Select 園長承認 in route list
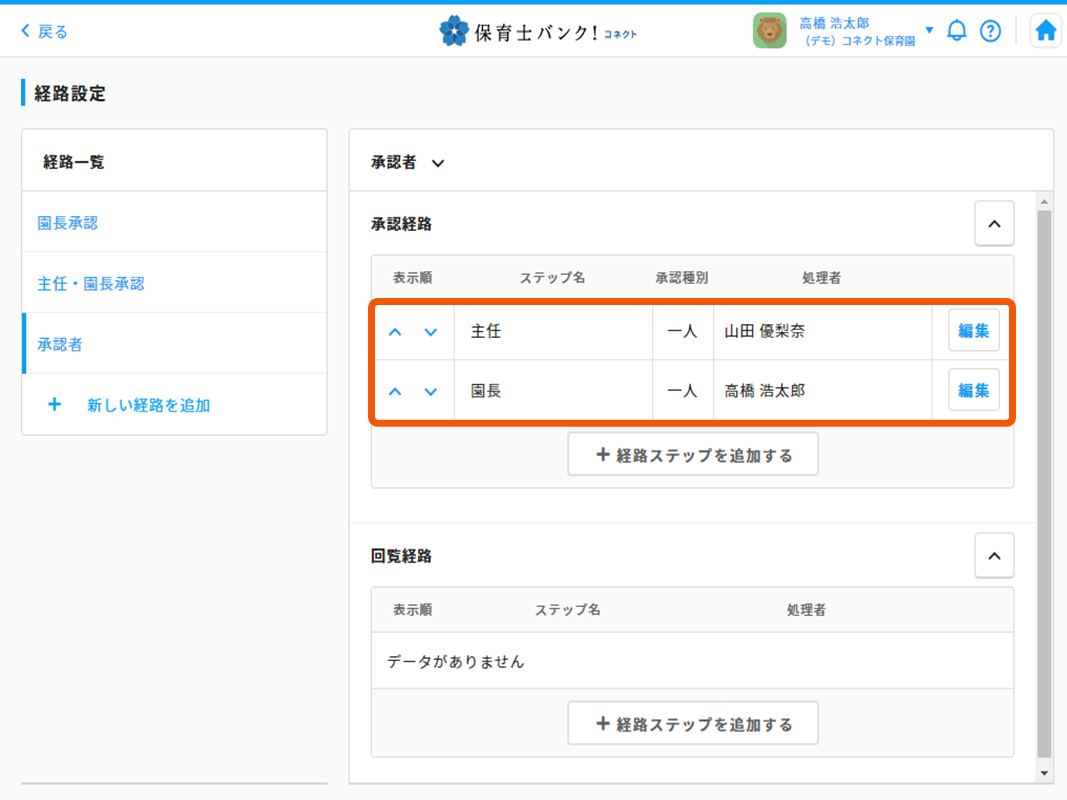 [68, 223]
